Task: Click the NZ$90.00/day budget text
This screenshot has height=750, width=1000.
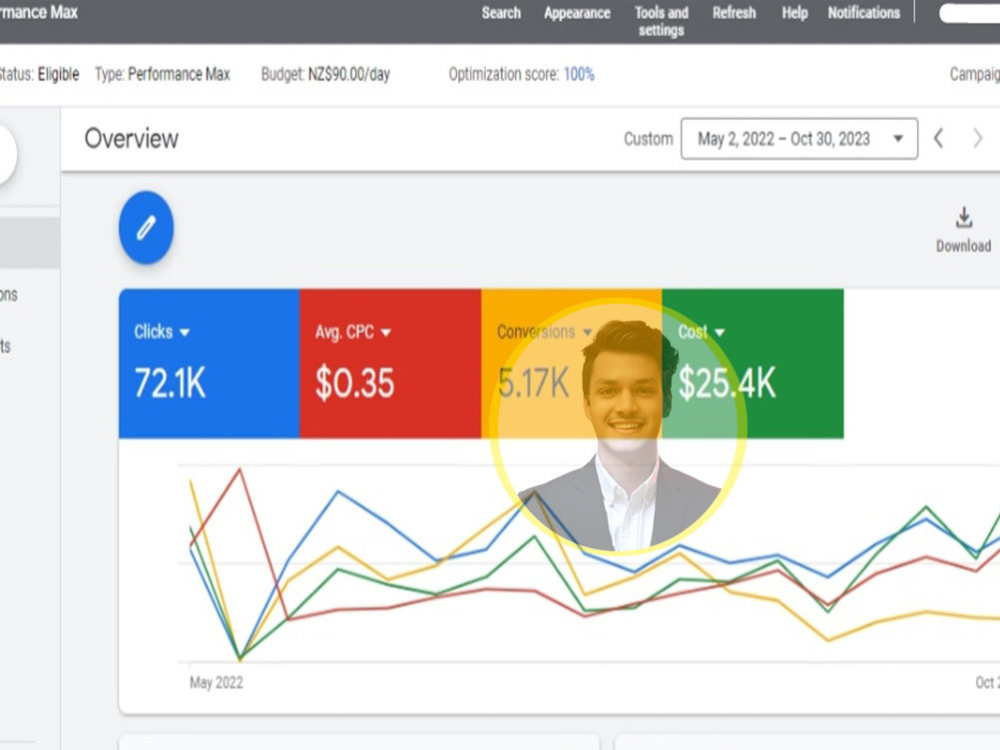Action: coord(349,75)
